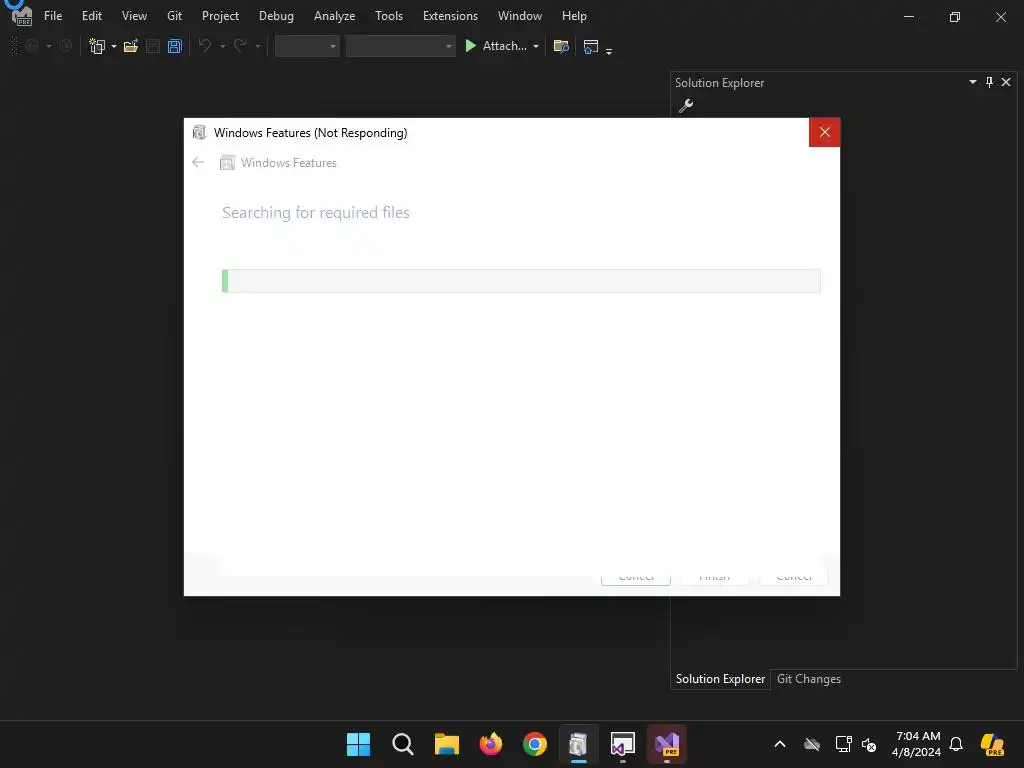This screenshot has width=1024, height=768.
Task: Select the Windows Features taskbar icon
Action: [579, 744]
